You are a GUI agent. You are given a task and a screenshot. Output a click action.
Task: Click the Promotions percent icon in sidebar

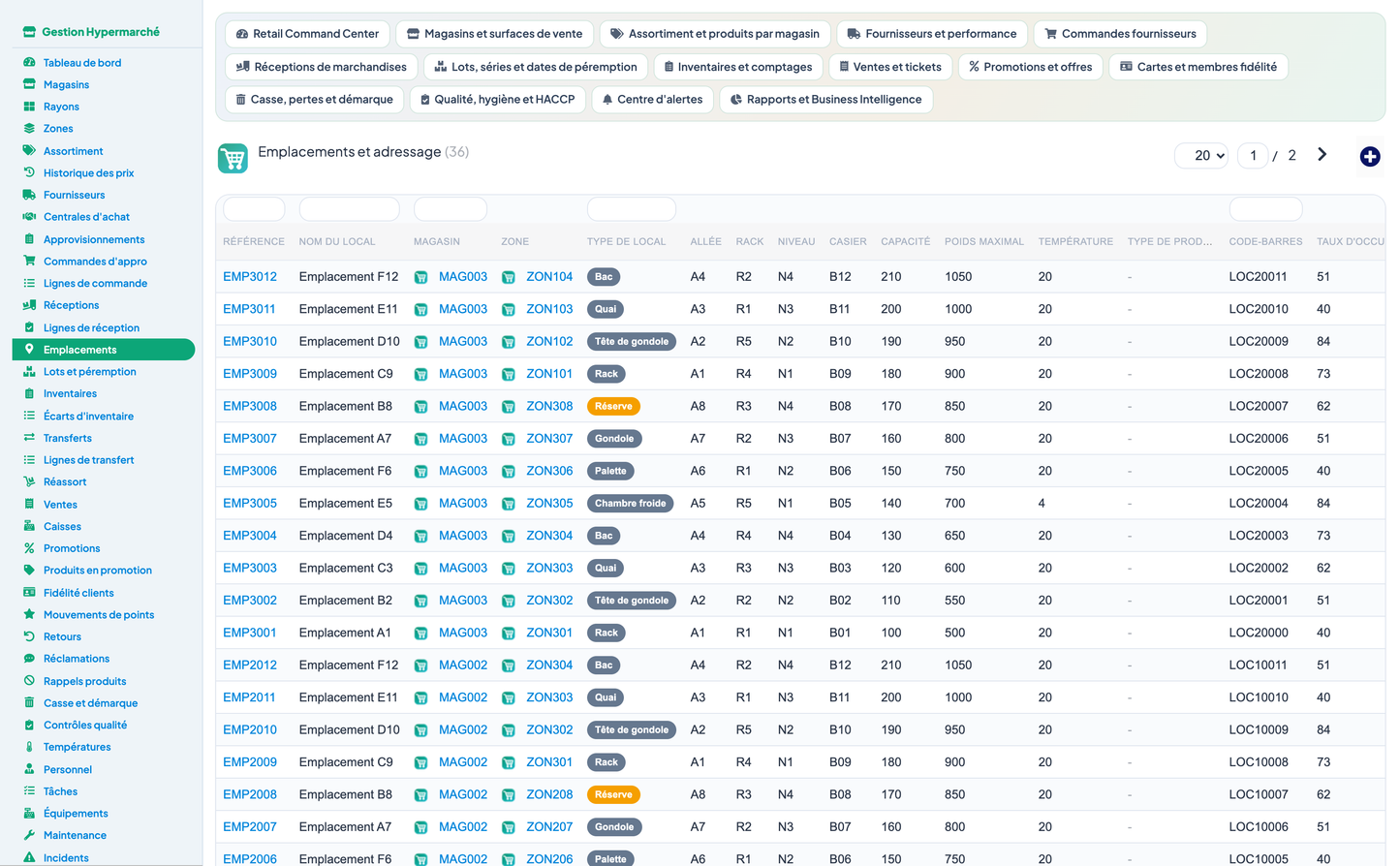coord(29,548)
